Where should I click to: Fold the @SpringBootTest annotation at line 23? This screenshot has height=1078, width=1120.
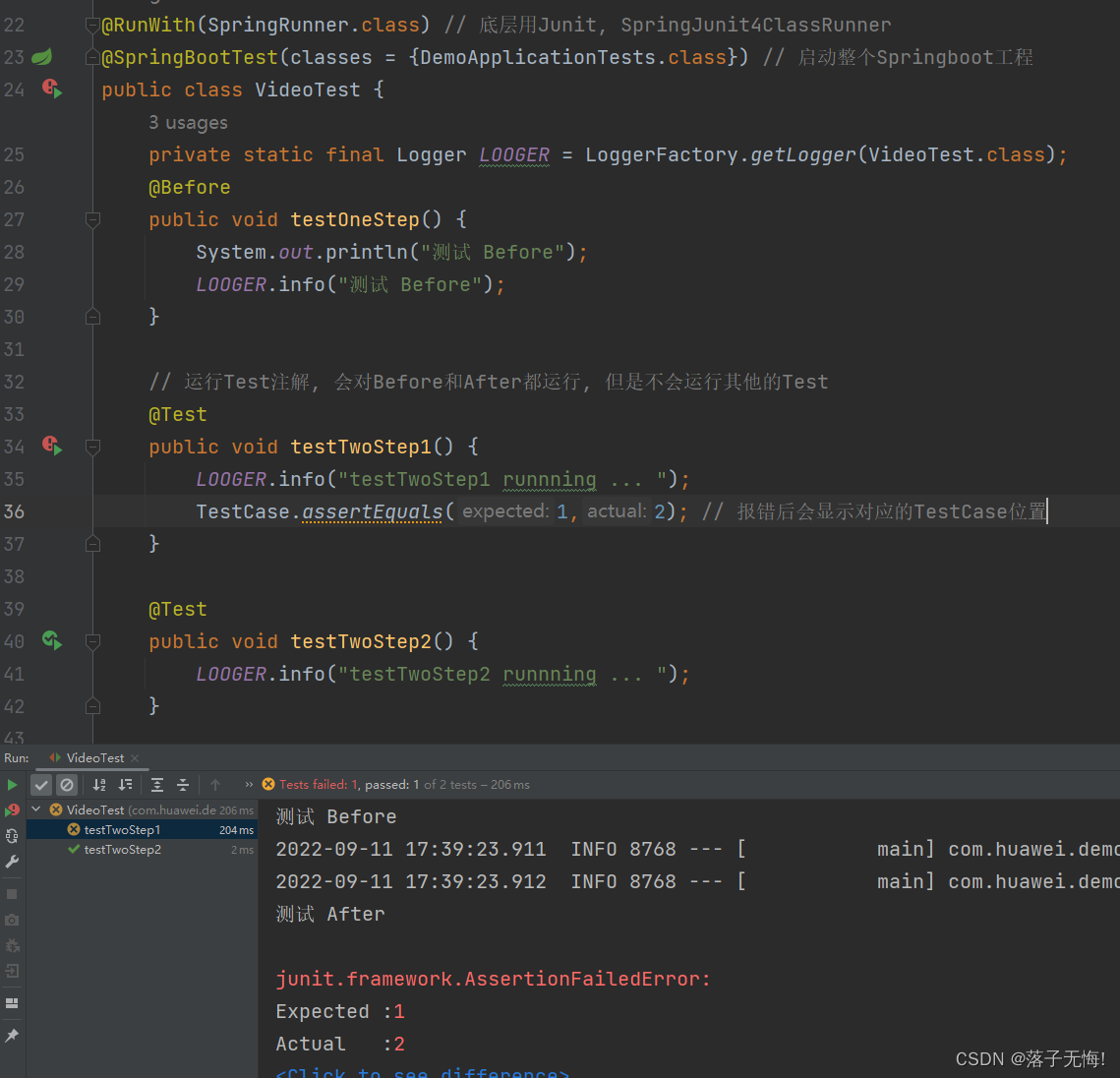click(x=92, y=57)
